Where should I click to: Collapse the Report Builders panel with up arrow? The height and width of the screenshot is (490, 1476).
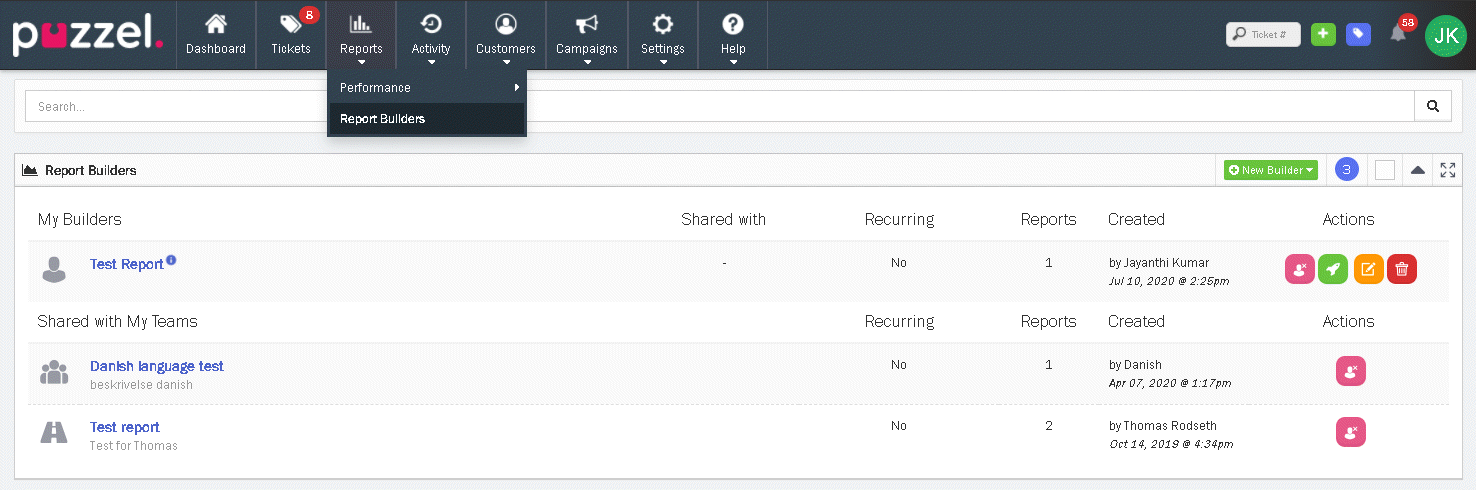[x=1417, y=170]
